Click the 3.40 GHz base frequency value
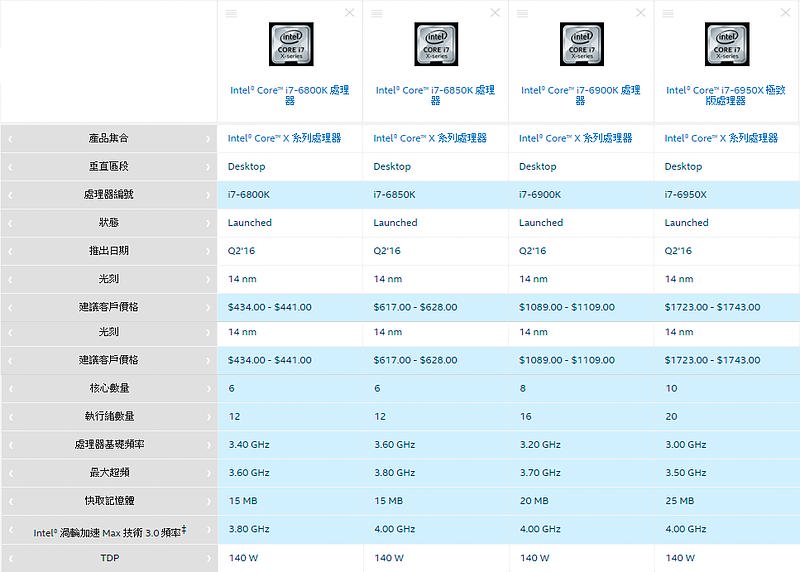The width and height of the screenshot is (800, 572). coord(249,444)
